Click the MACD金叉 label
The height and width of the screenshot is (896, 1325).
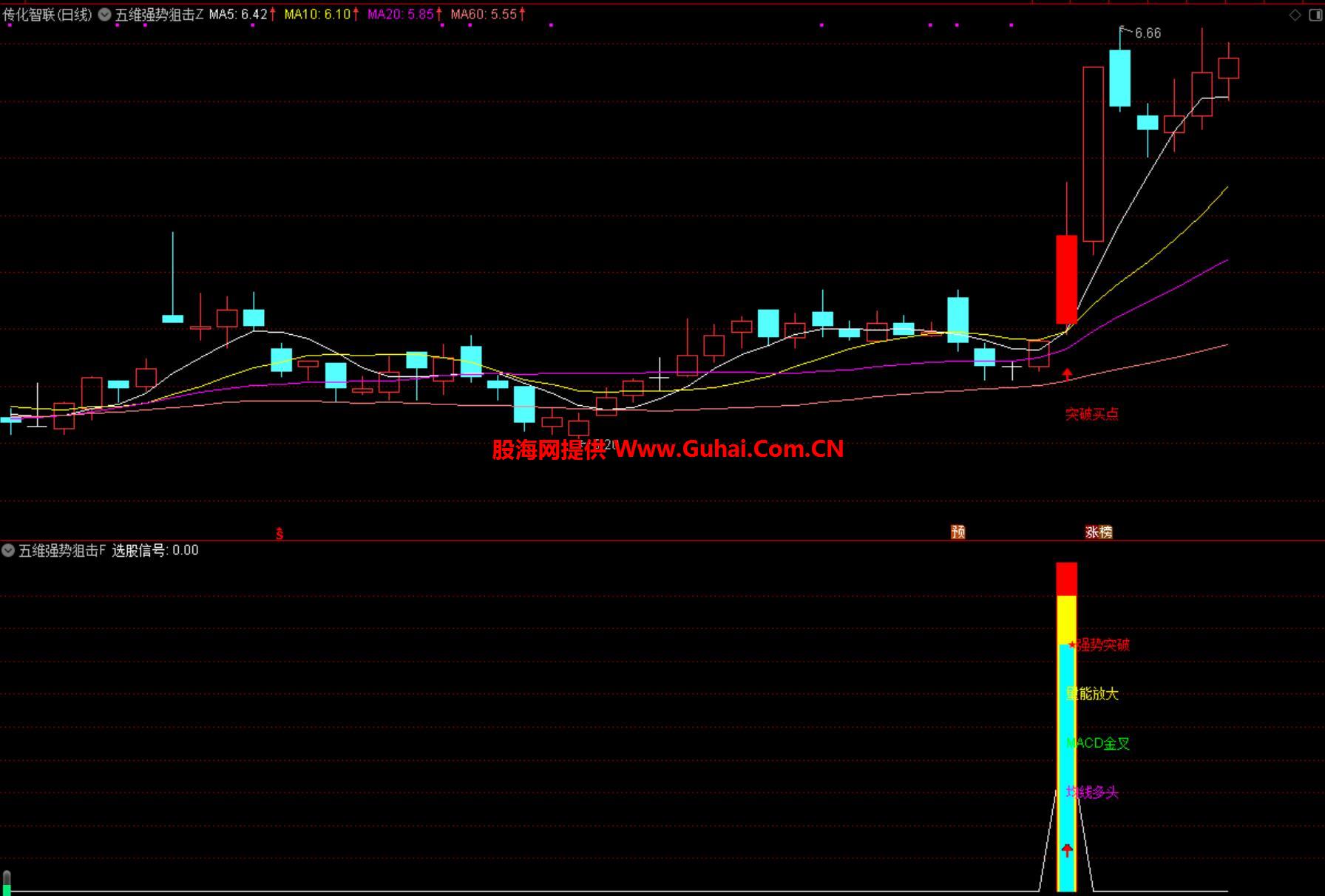tap(1098, 743)
